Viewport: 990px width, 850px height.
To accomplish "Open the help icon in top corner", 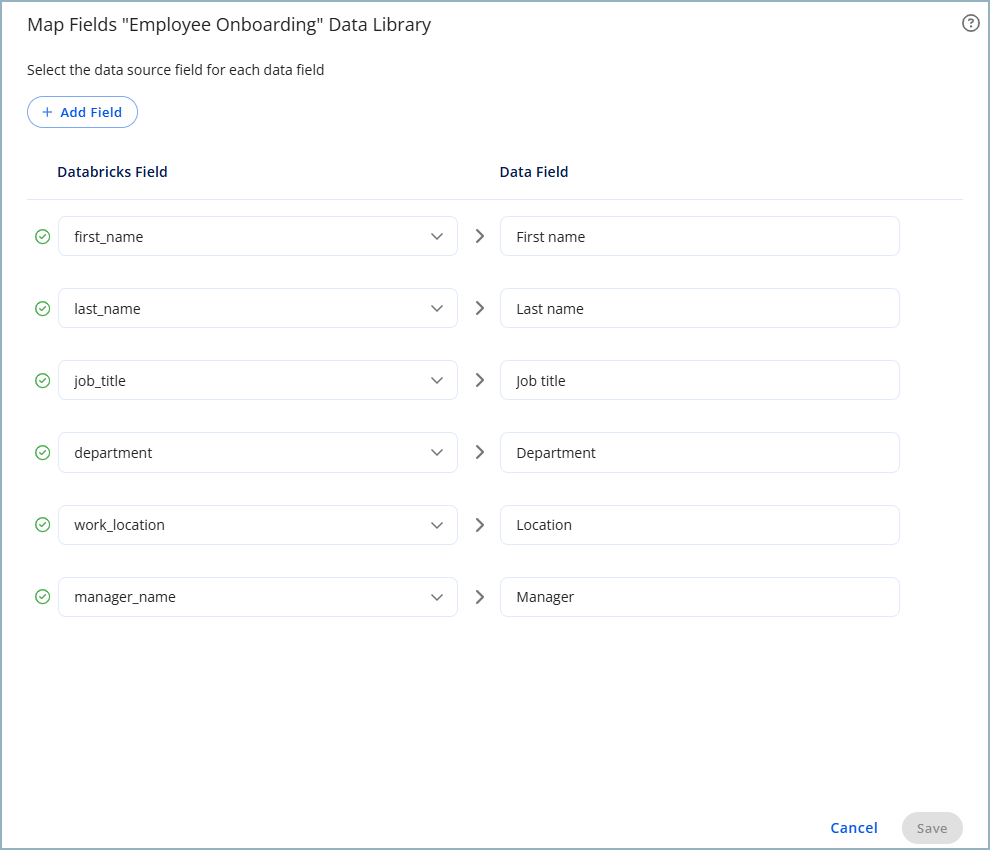I will (x=970, y=24).
